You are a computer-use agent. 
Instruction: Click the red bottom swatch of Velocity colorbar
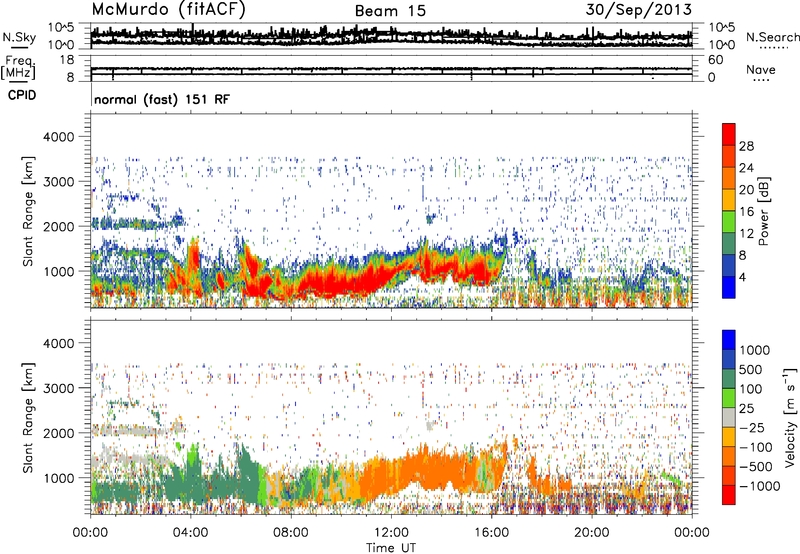(729, 495)
